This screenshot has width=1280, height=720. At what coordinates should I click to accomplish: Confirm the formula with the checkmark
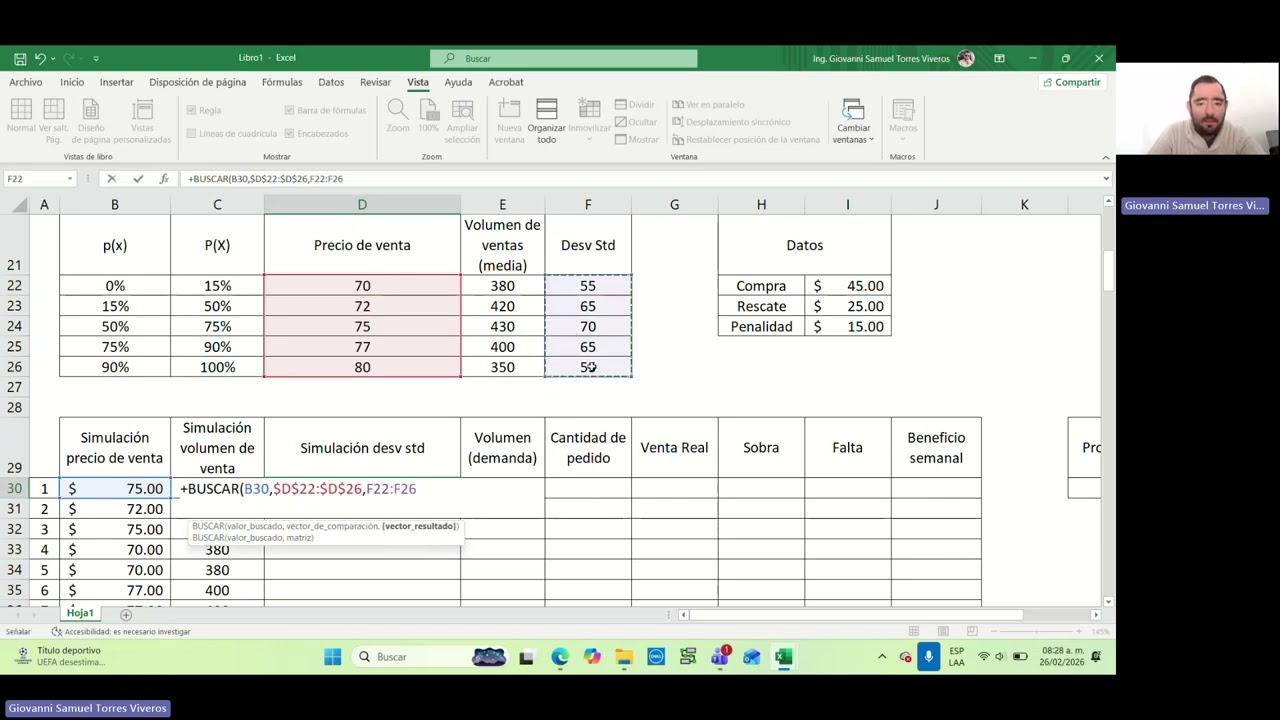pyautogui.click(x=138, y=179)
